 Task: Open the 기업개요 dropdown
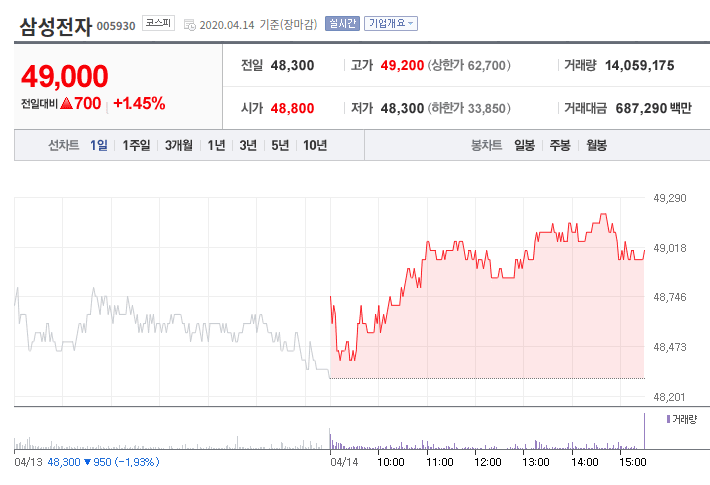pyautogui.click(x=391, y=23)
